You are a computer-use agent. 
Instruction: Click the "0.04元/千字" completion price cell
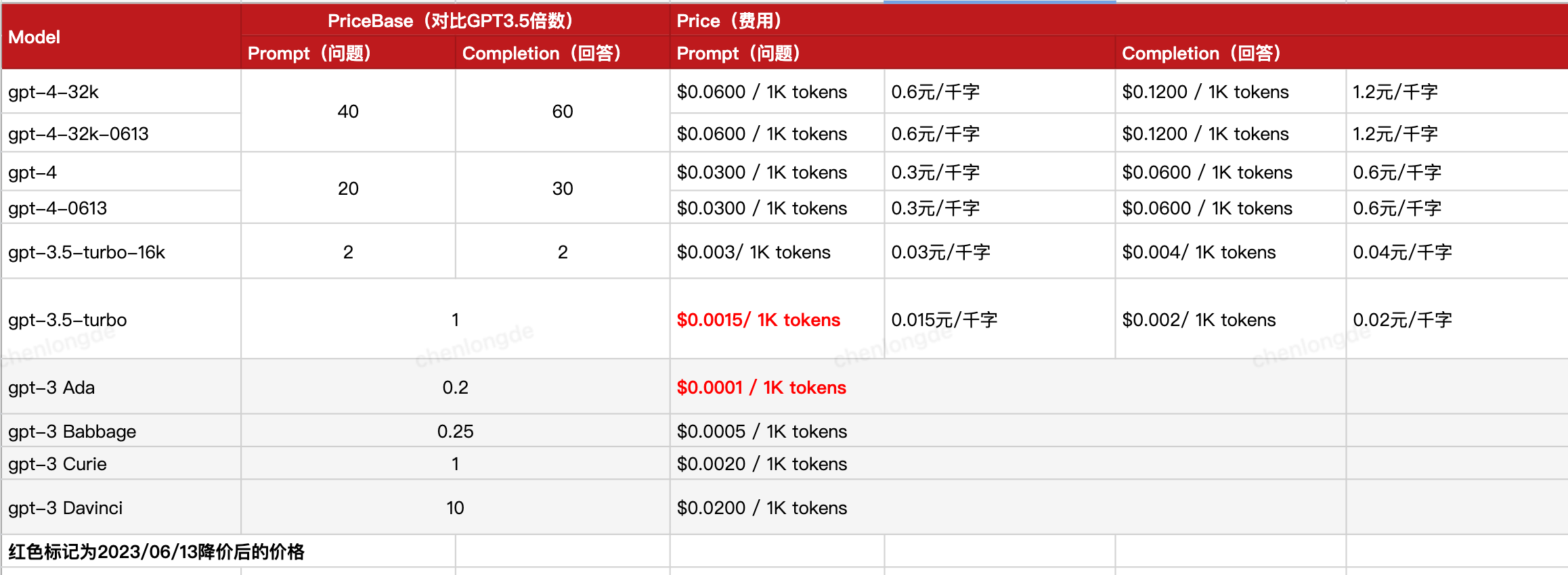1402,252
